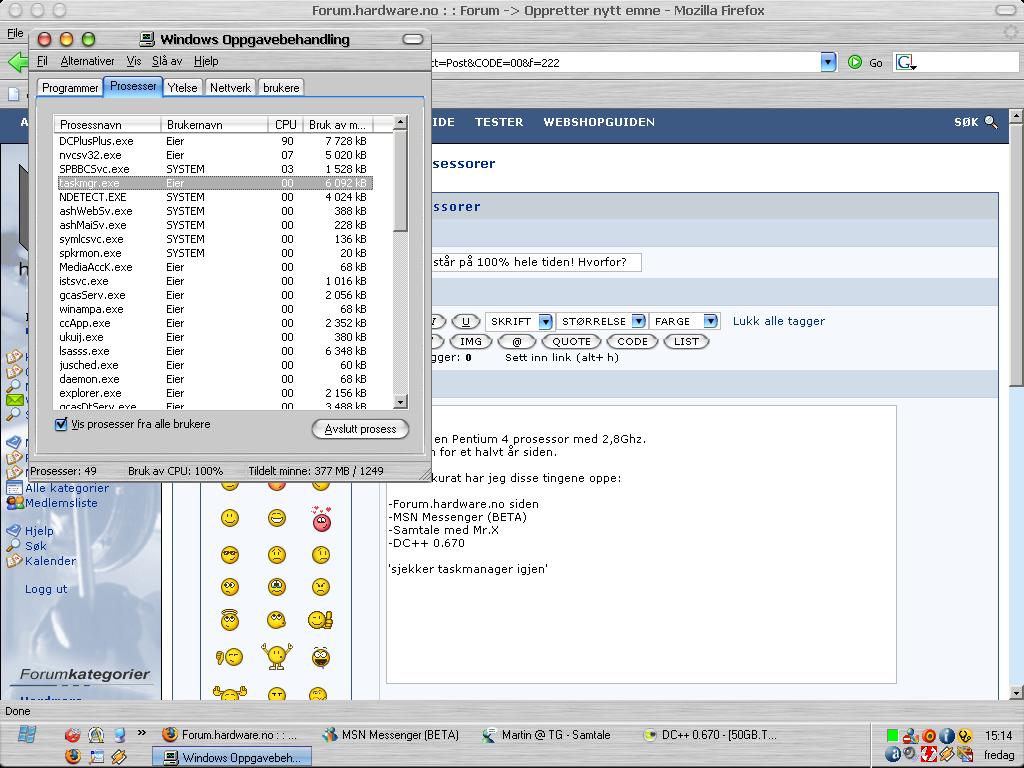Insert the sunglasses cool emoticon
The image size is (1024, 768).
[230, 555]
